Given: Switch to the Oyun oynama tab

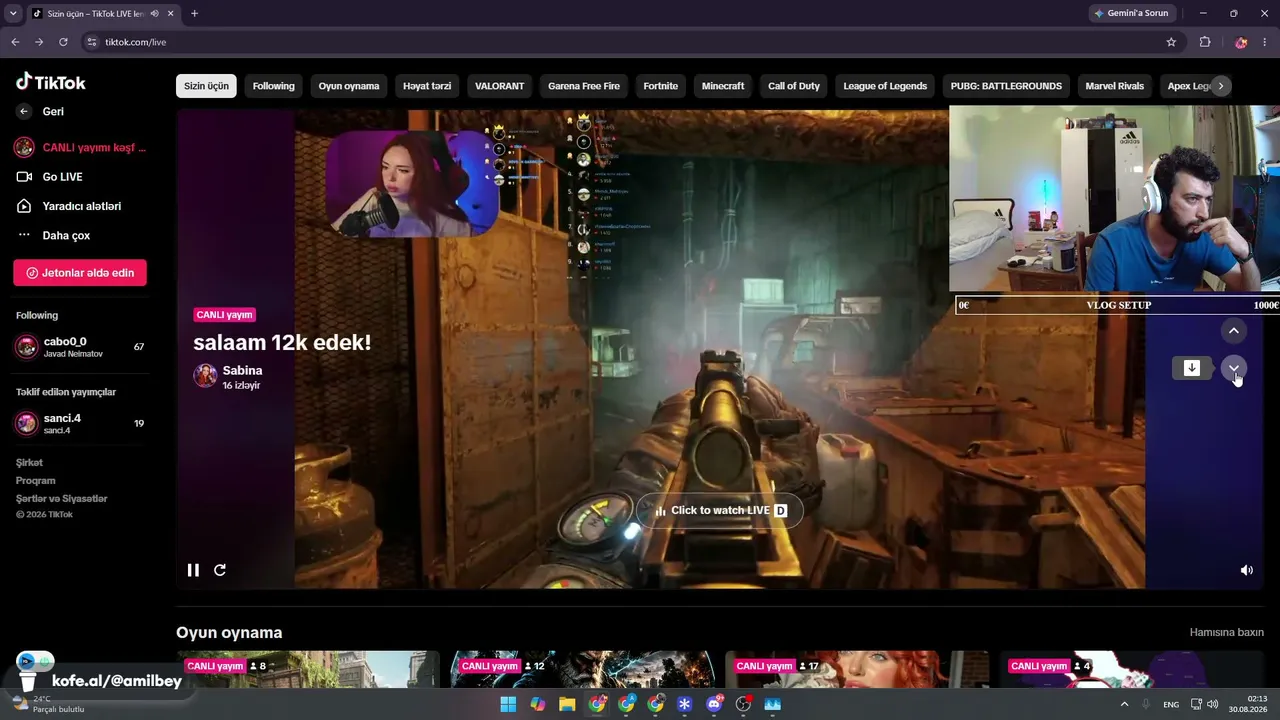Looking at the screenshot, I should click(349, 86).
